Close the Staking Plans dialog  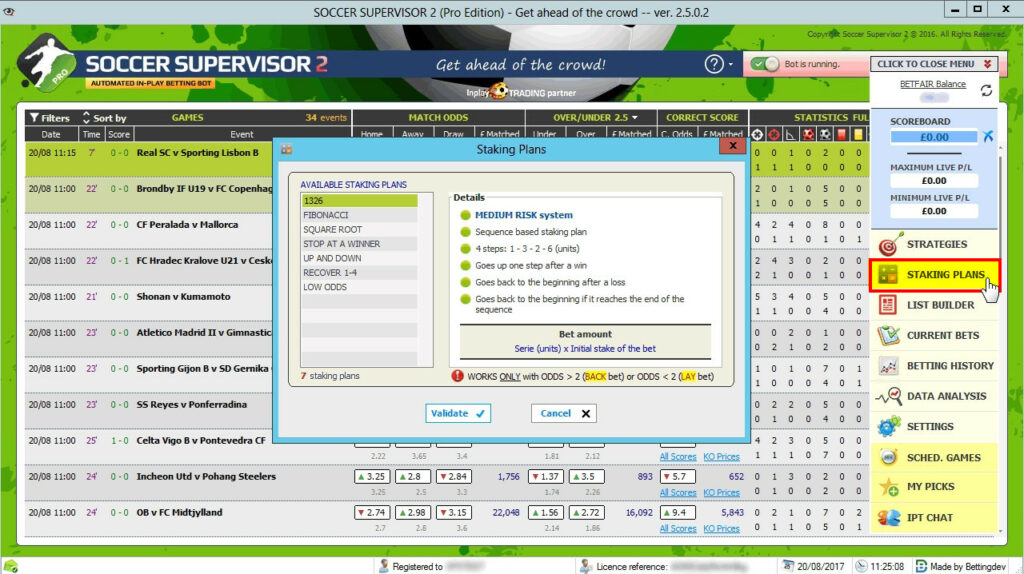pyautogui.click(x=733, y=146)
